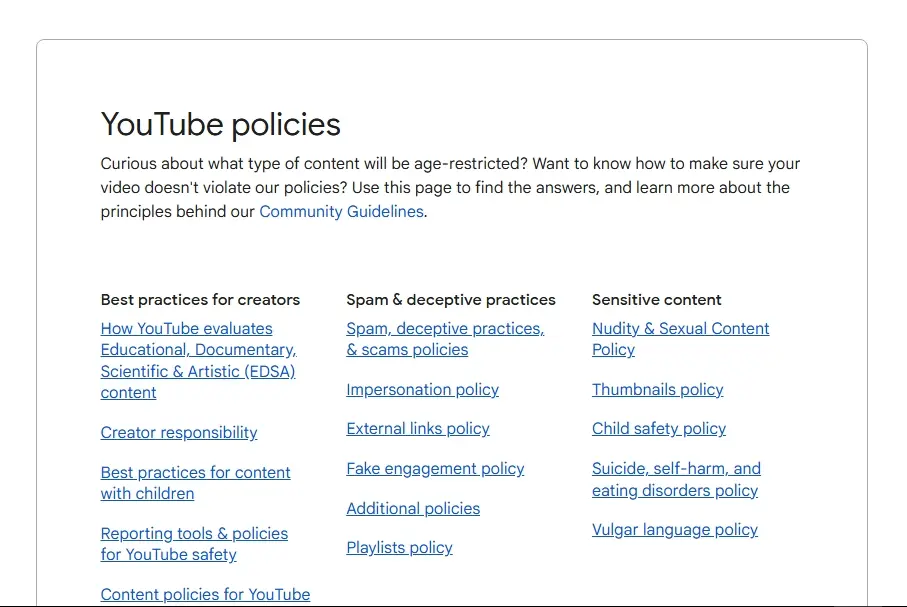Open Fake engagement policy link
The image size is (907, 607).
point(435,469)
